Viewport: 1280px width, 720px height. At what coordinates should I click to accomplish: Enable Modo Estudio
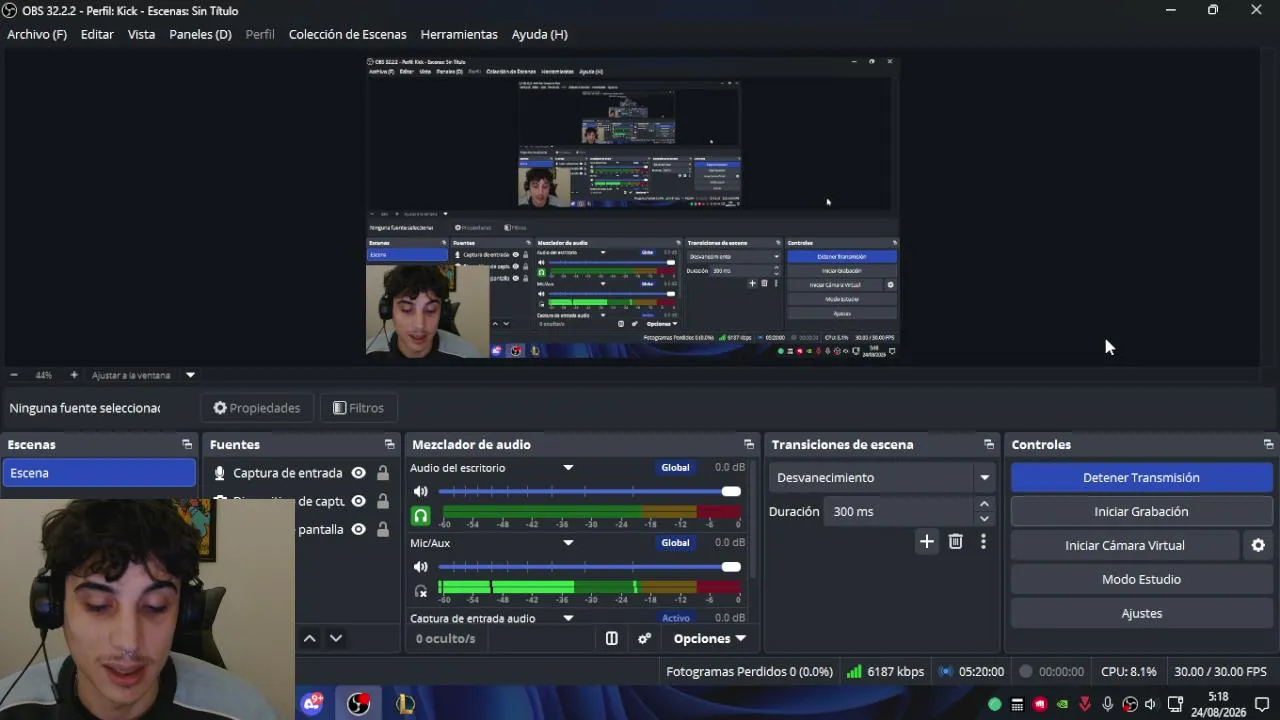1141,580
